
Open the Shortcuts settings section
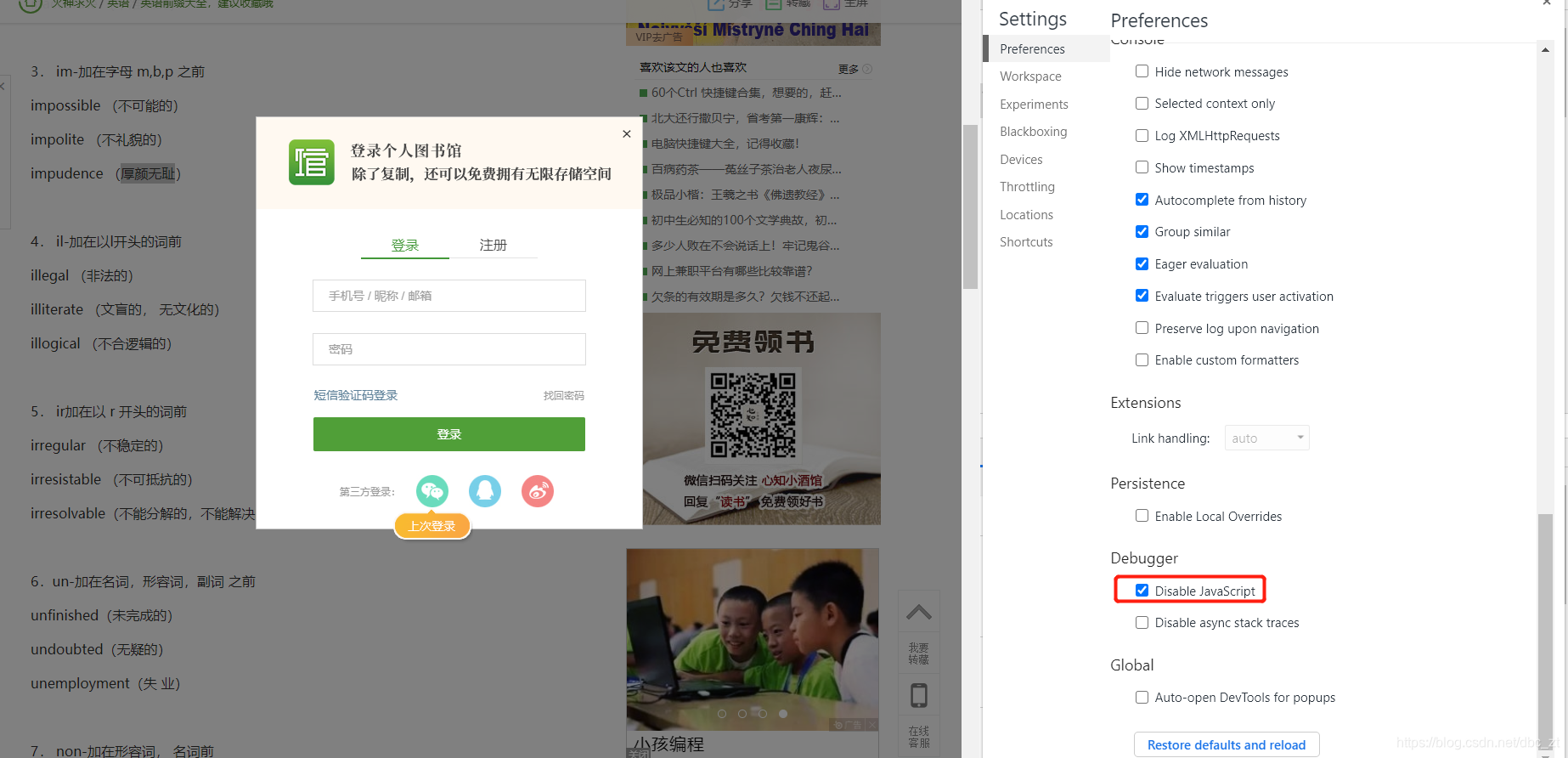click(x=1026, y=241)
